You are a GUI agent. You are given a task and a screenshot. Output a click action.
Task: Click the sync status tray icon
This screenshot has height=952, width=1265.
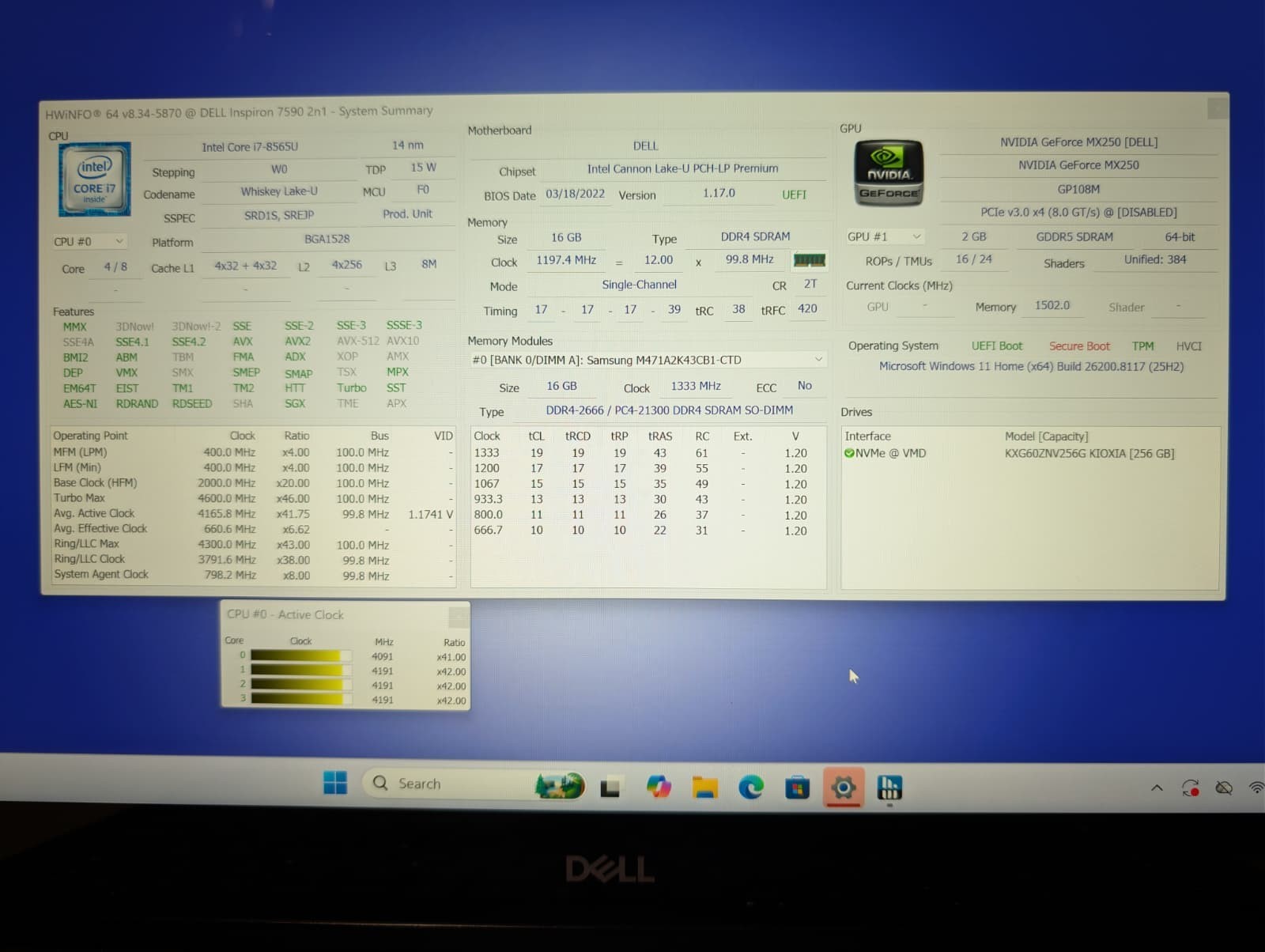[1191, 788]
